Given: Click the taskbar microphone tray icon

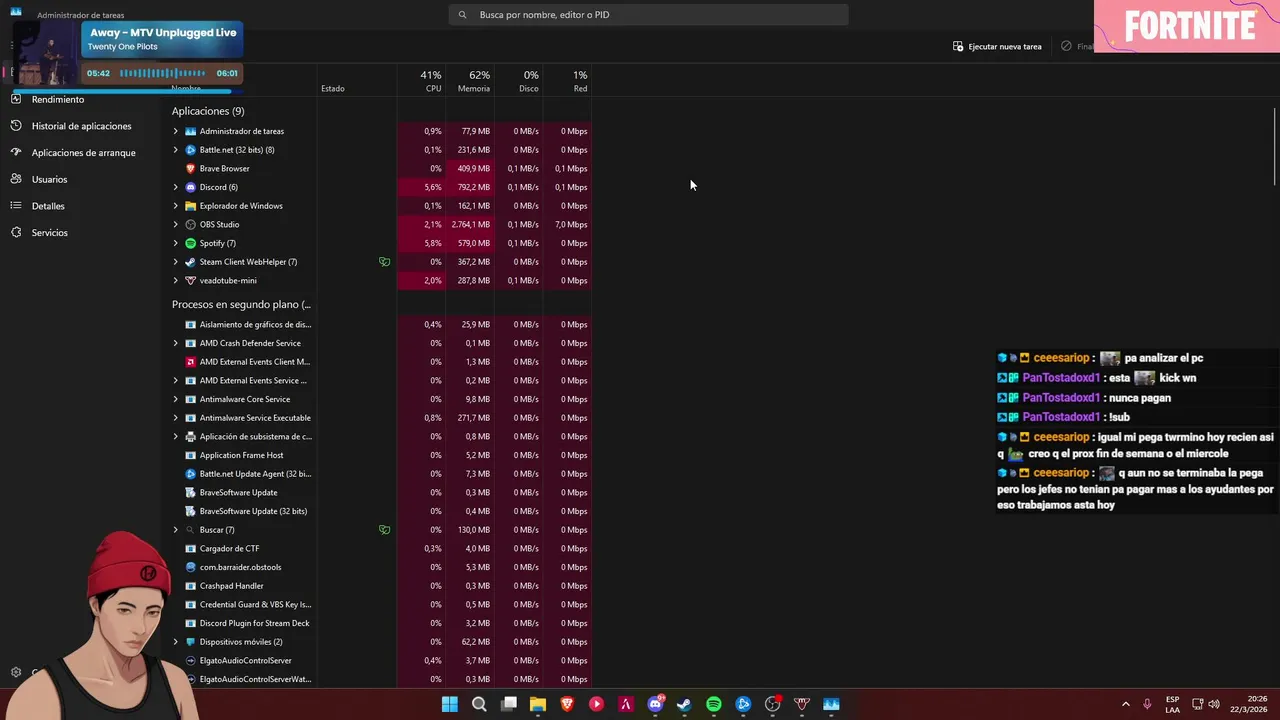Looking at the screenshot, I should click(1147, 704).
